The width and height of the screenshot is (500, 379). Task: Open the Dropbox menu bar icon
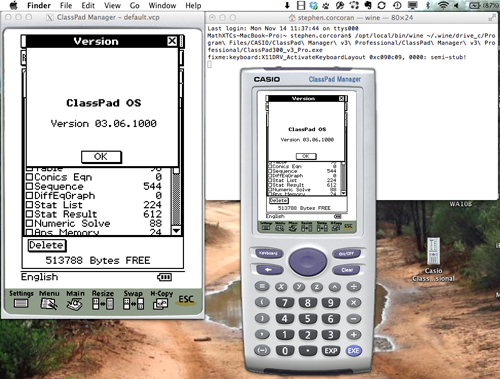pyautogui.click(x=313, y=5)
